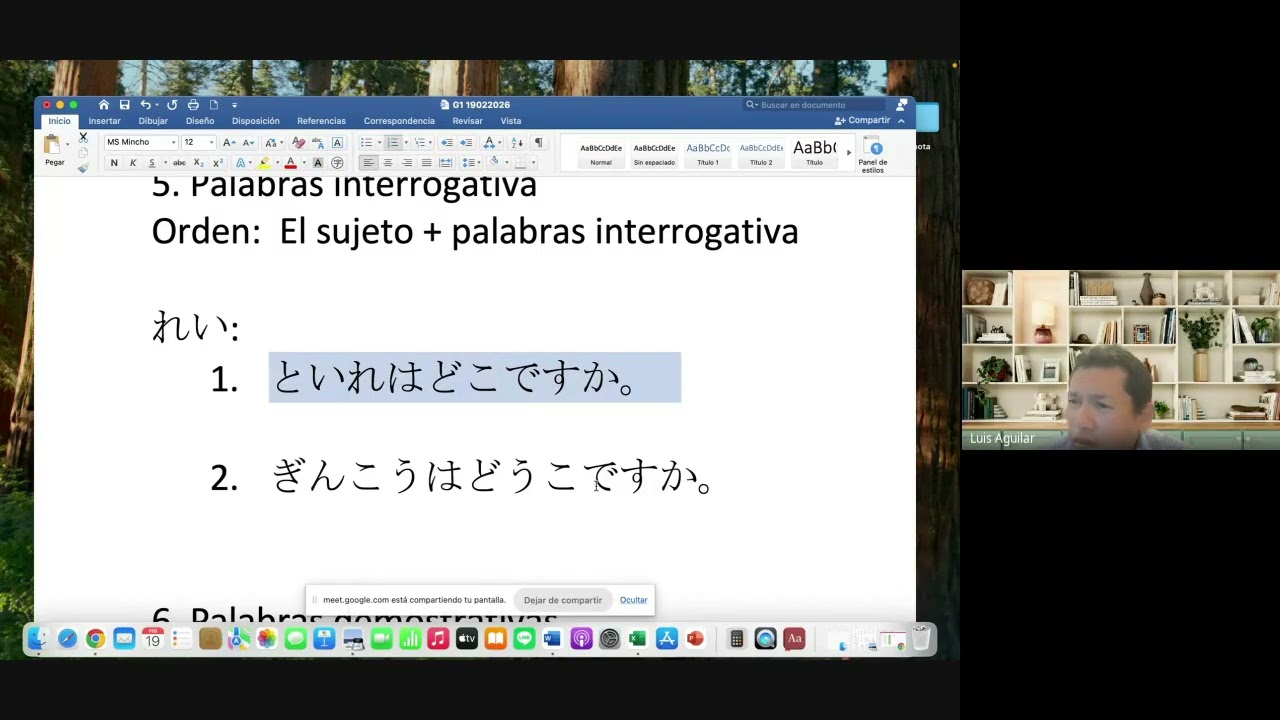Screen dimensions: 1280x720
Task: Open the paste options dropdown arrow
Action: [x=67, y=144]
